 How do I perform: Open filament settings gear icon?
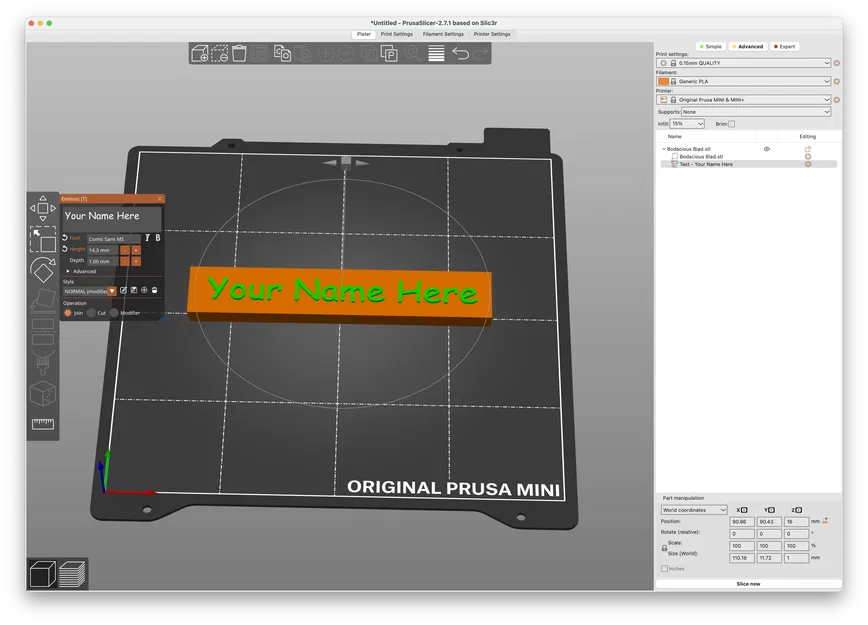click(836, 81)
